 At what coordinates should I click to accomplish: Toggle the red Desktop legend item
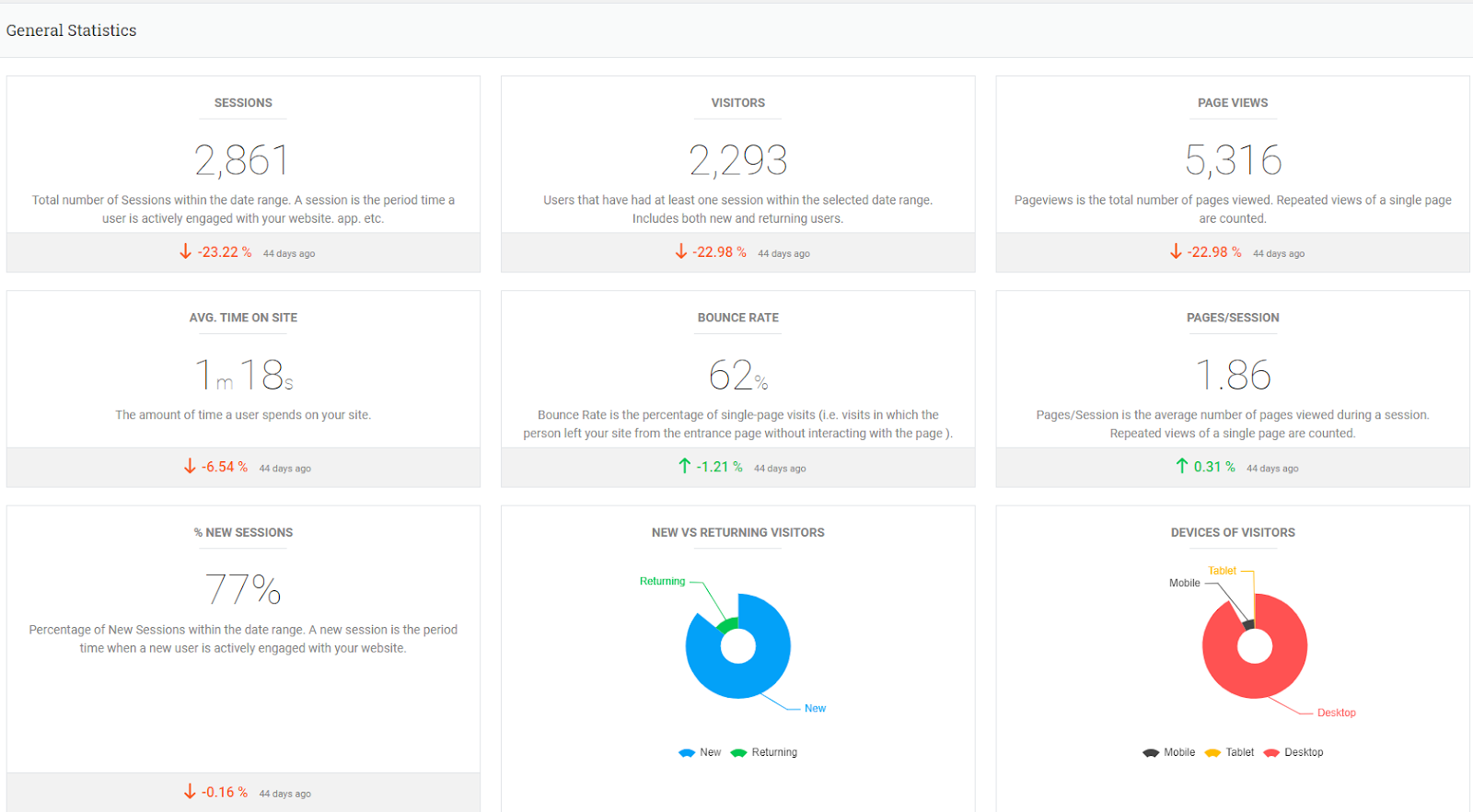1293,752
